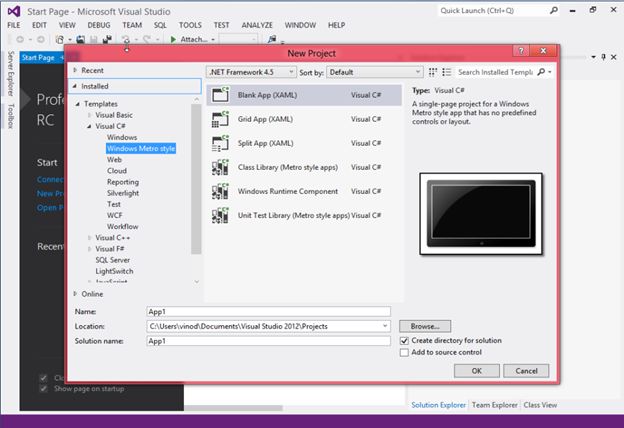Click the OK button
The width and height of the screenshot is (624, 428).
click(477, 371)
